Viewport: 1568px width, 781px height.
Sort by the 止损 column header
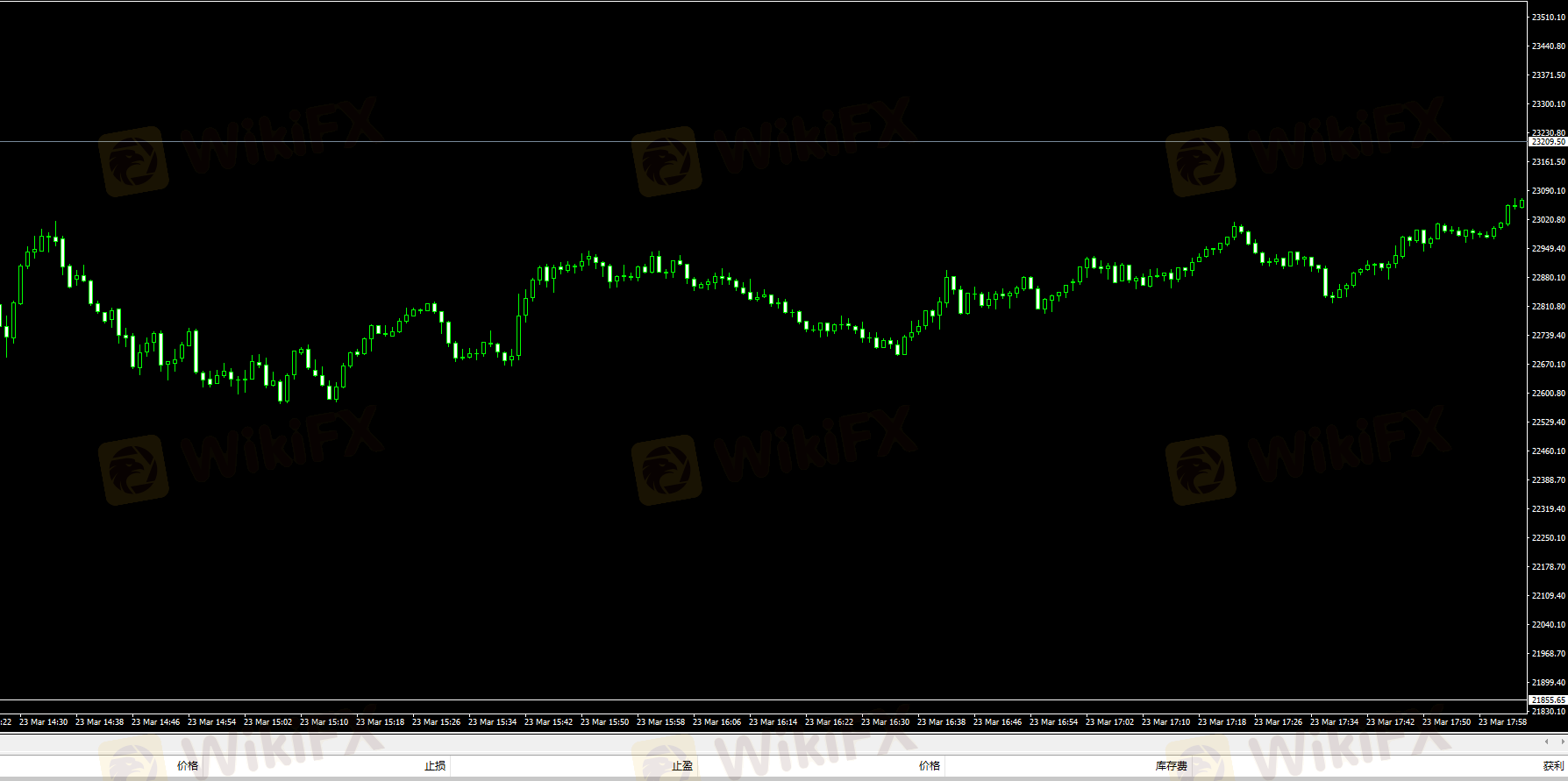[x=435, y=766]
